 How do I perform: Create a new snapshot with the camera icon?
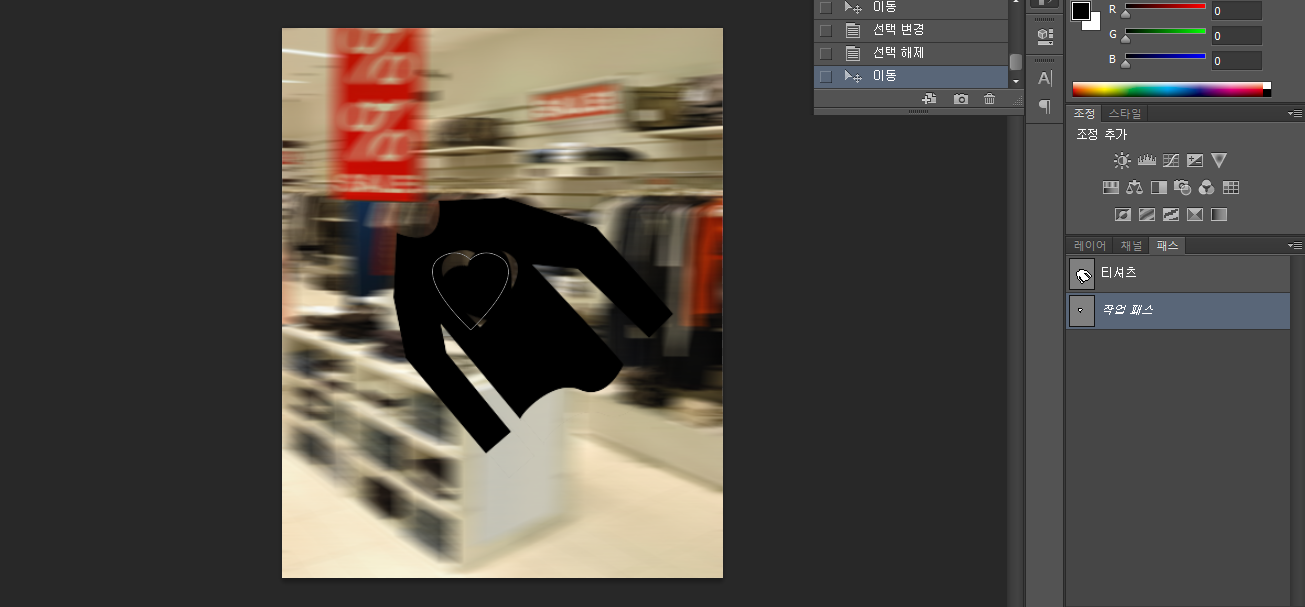pyautogui.click(x=961, y=99)
